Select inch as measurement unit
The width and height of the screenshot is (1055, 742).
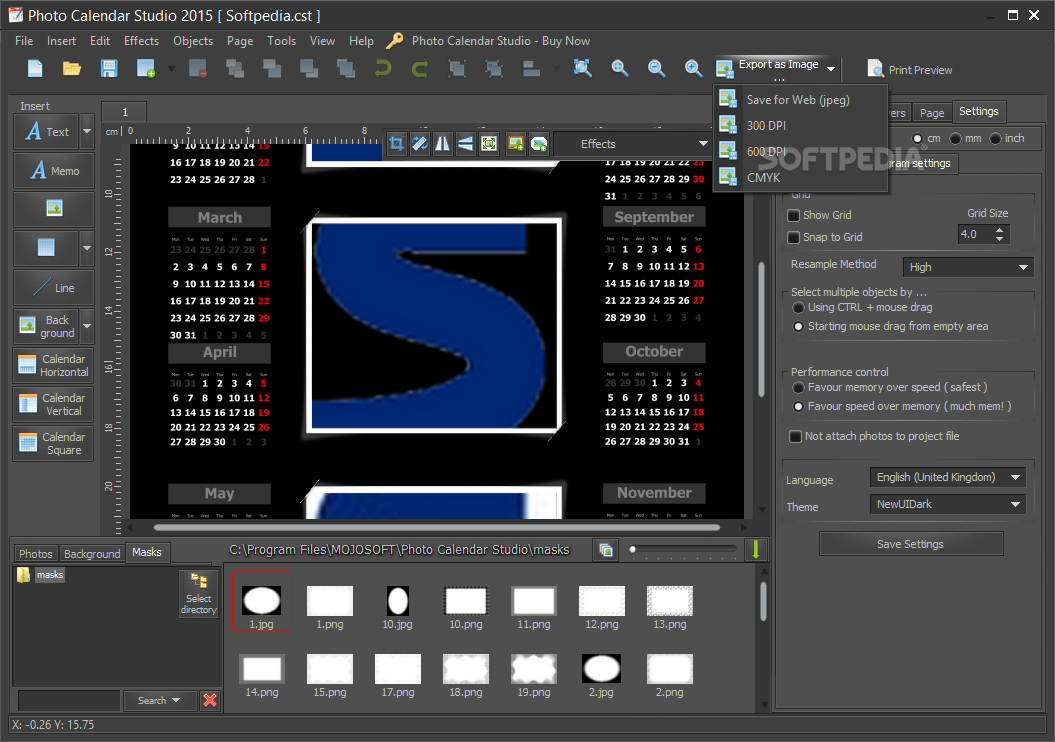pyautogui.click(x=996, y=139)
